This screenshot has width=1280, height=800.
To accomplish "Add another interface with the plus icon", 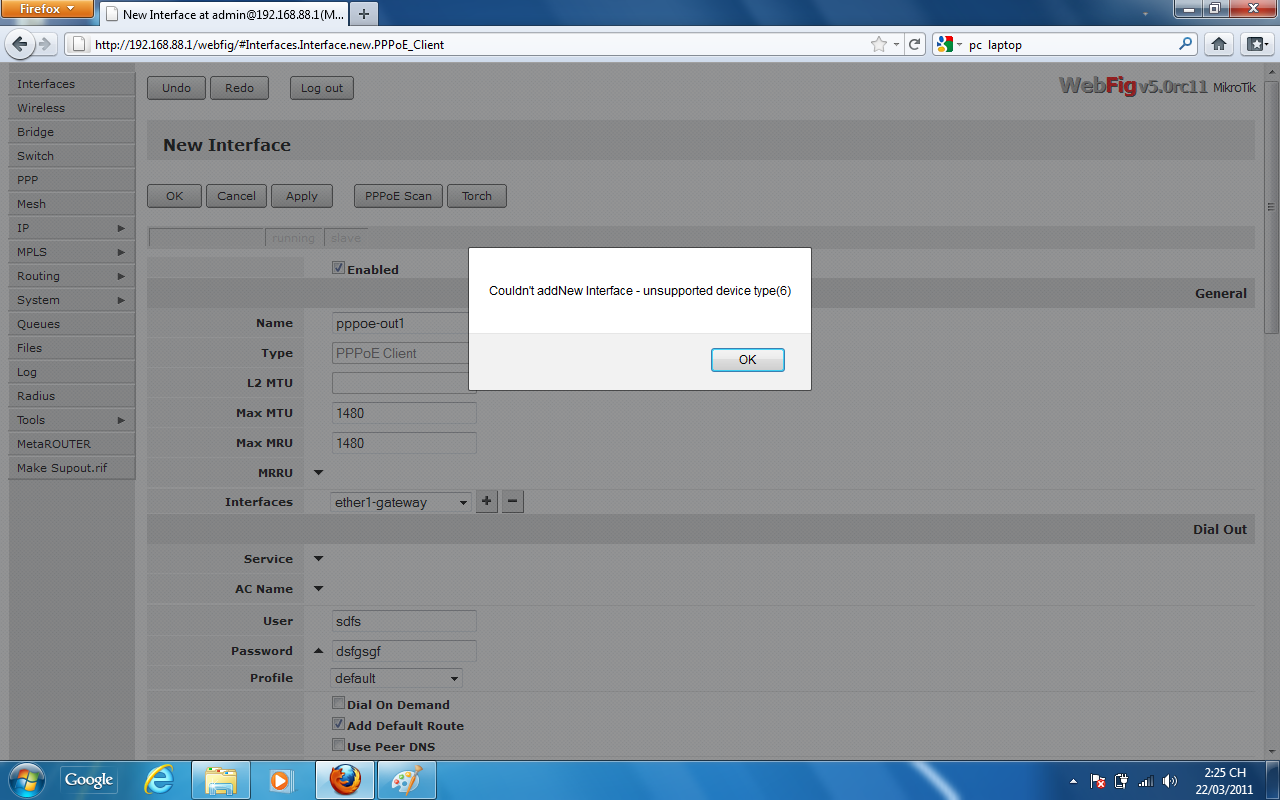I will pos(486,501).
